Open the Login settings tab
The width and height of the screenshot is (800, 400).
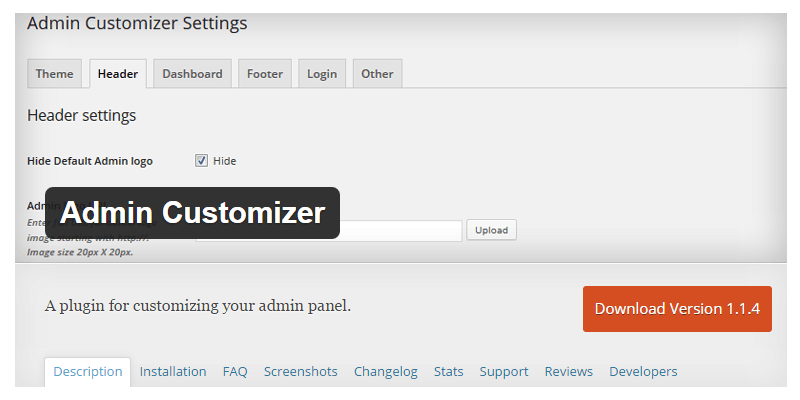tap(322, 74)
